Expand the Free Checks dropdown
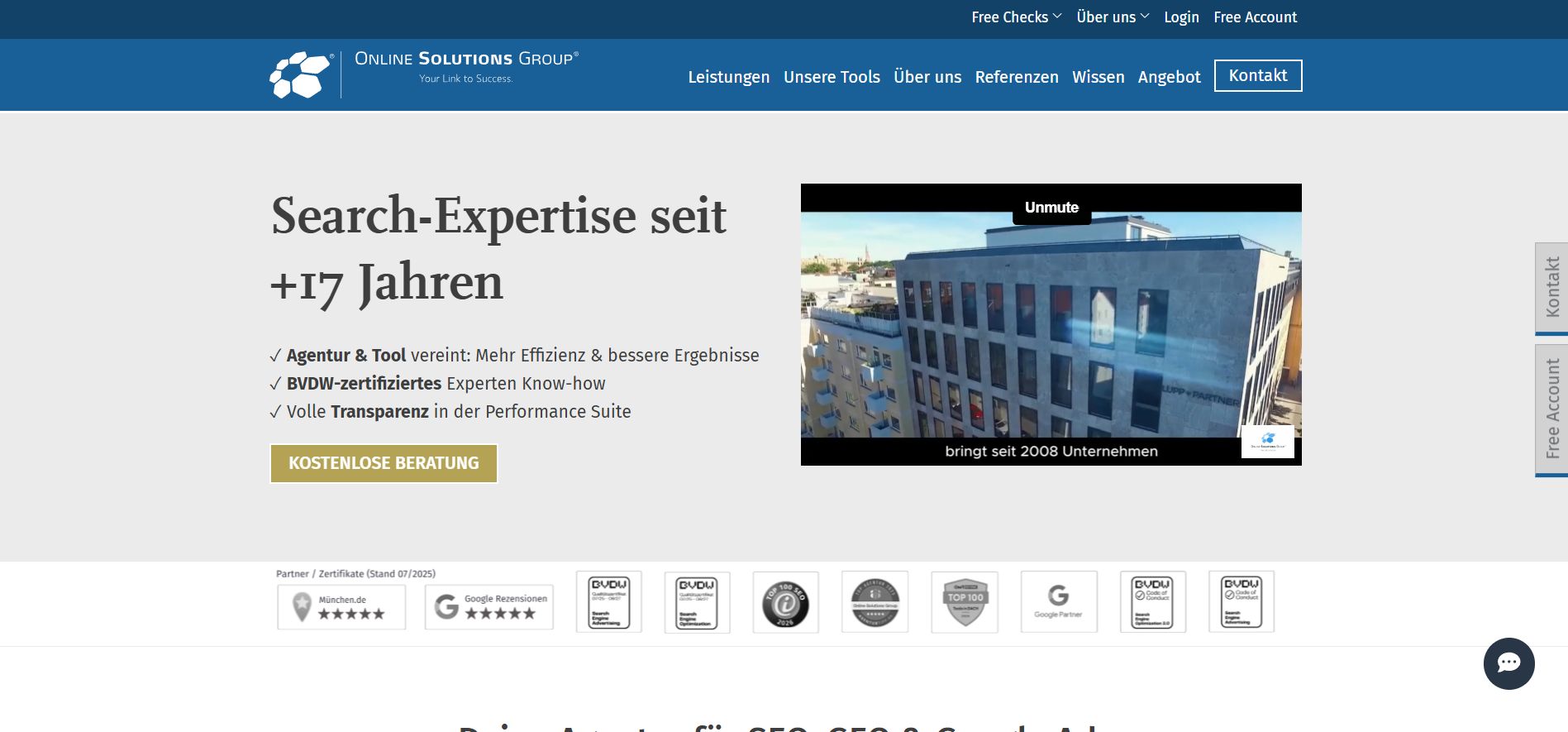Viewport: 1568px width, 732px height. [1017, 17]
